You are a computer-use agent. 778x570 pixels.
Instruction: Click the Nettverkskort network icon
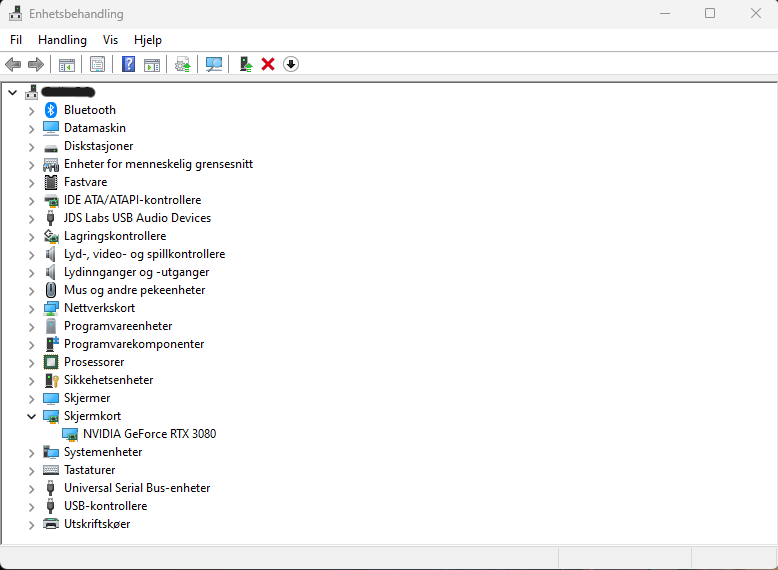pyautogui.click(x=51, y=308)
